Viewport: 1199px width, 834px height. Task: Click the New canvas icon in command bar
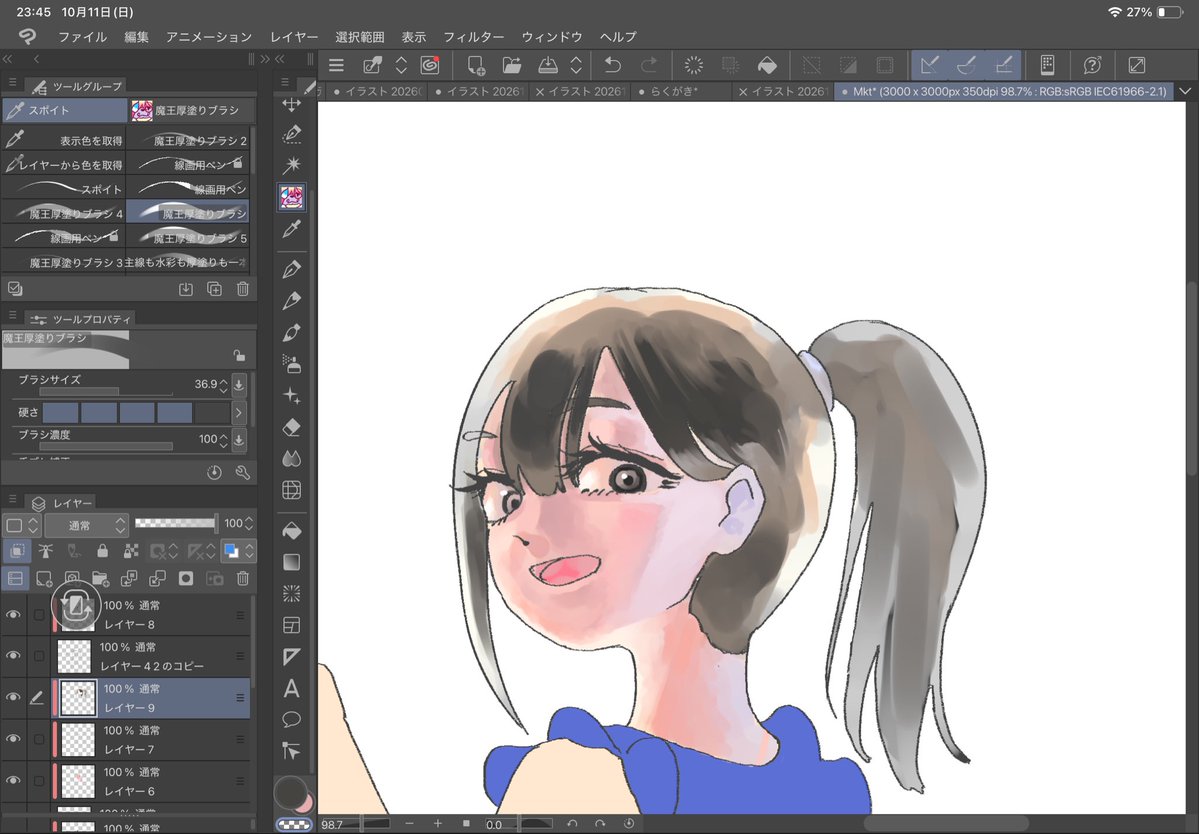pos(476,65)
